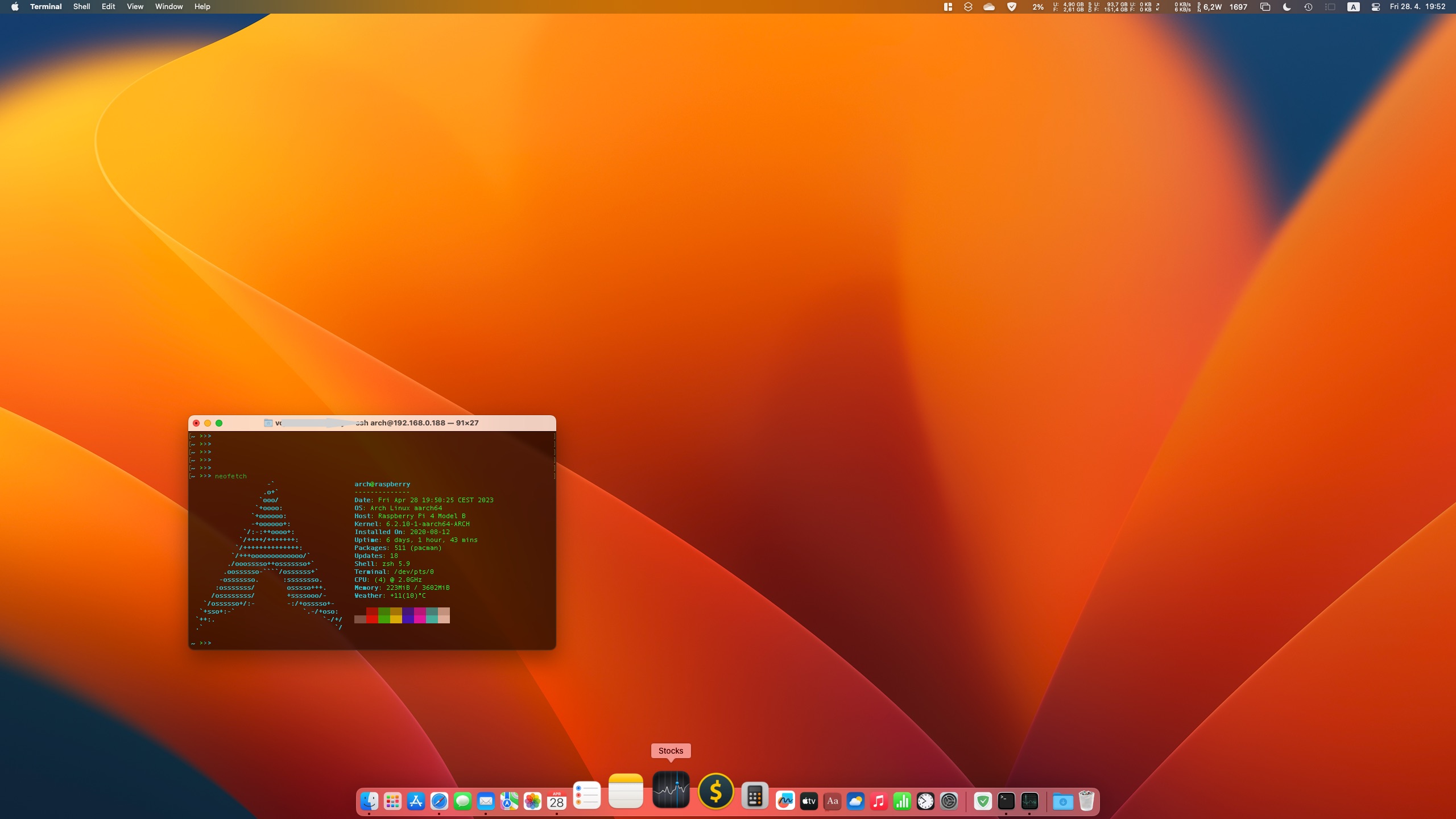This screenshot has height=819, width=1456.
Task: Click the arch@raspberry header in neofetch output
Action: 382,484
